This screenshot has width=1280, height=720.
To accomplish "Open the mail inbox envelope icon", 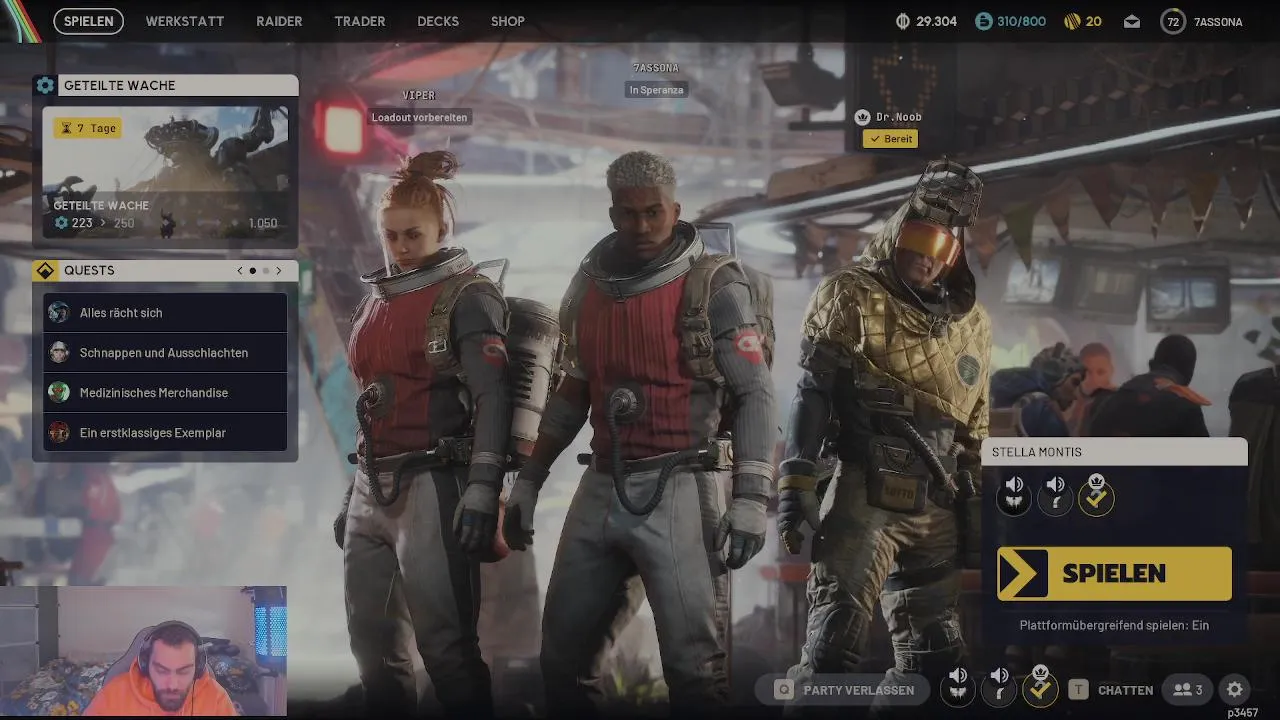I will point(1132,21).
